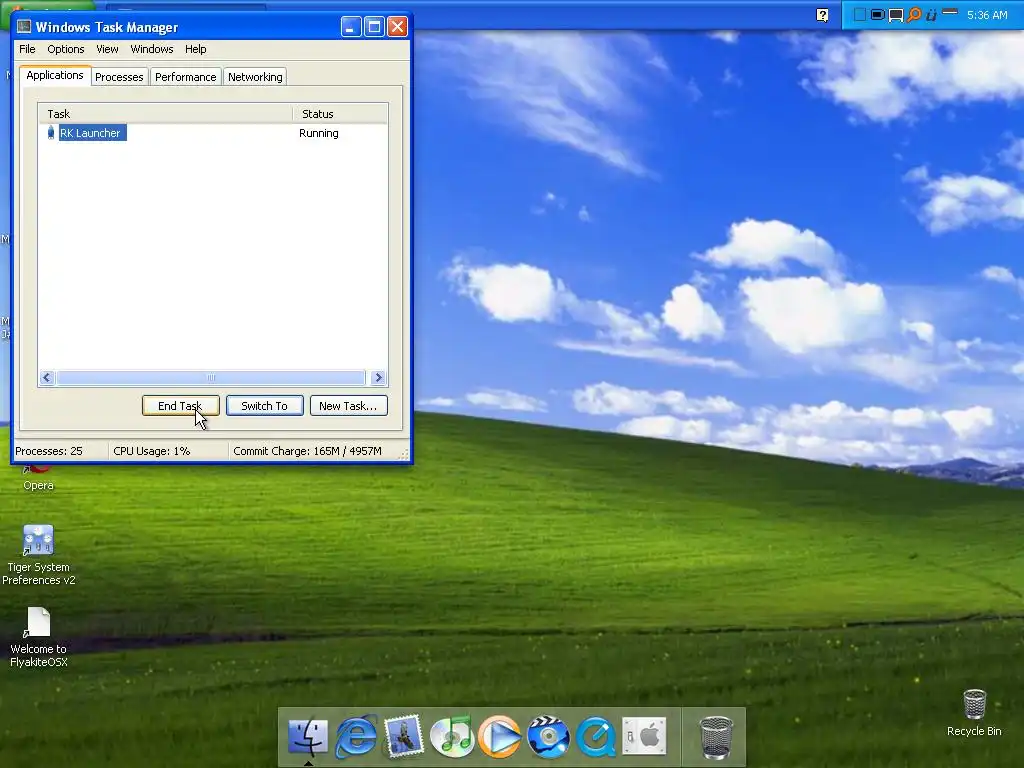1024x768 pixels.
Task: Launch QuickTime Player from the dock
Action: [x=596, y=737]
